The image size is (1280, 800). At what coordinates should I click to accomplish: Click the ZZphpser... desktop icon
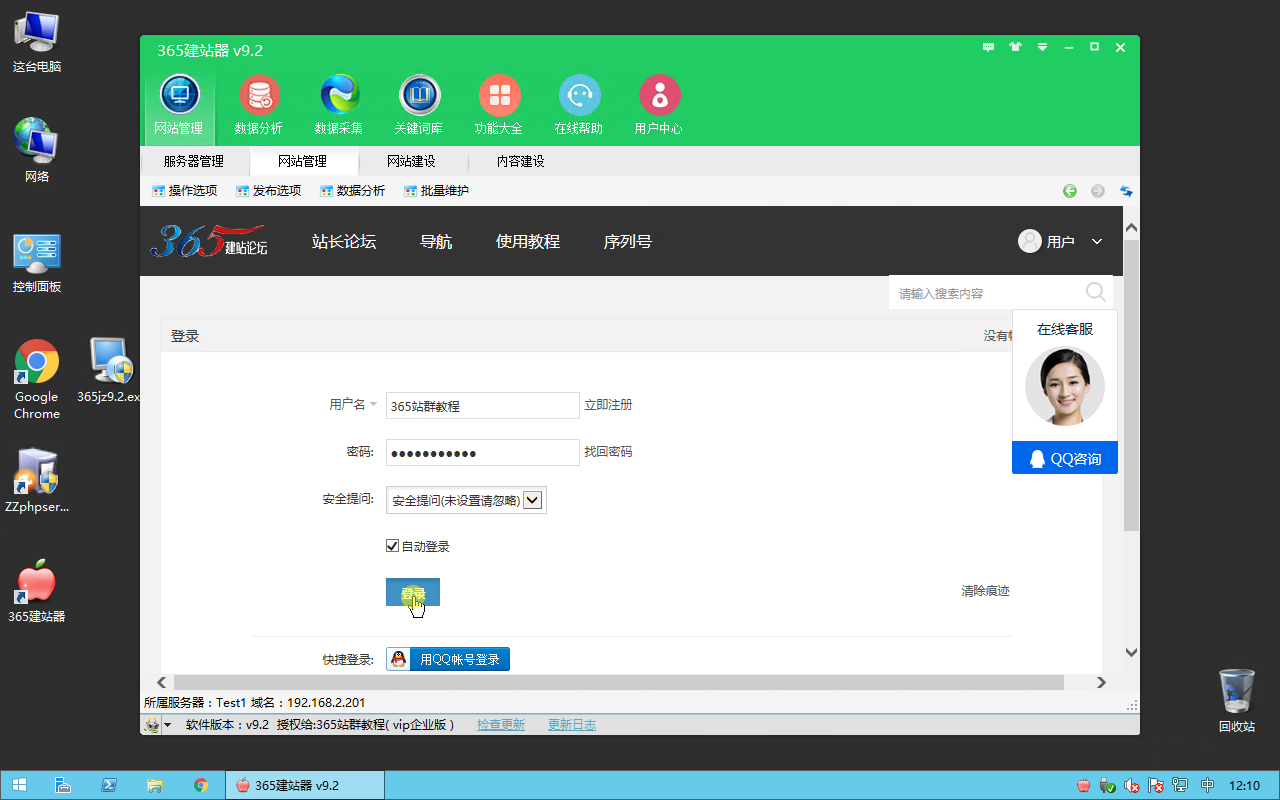click(37, 480)
